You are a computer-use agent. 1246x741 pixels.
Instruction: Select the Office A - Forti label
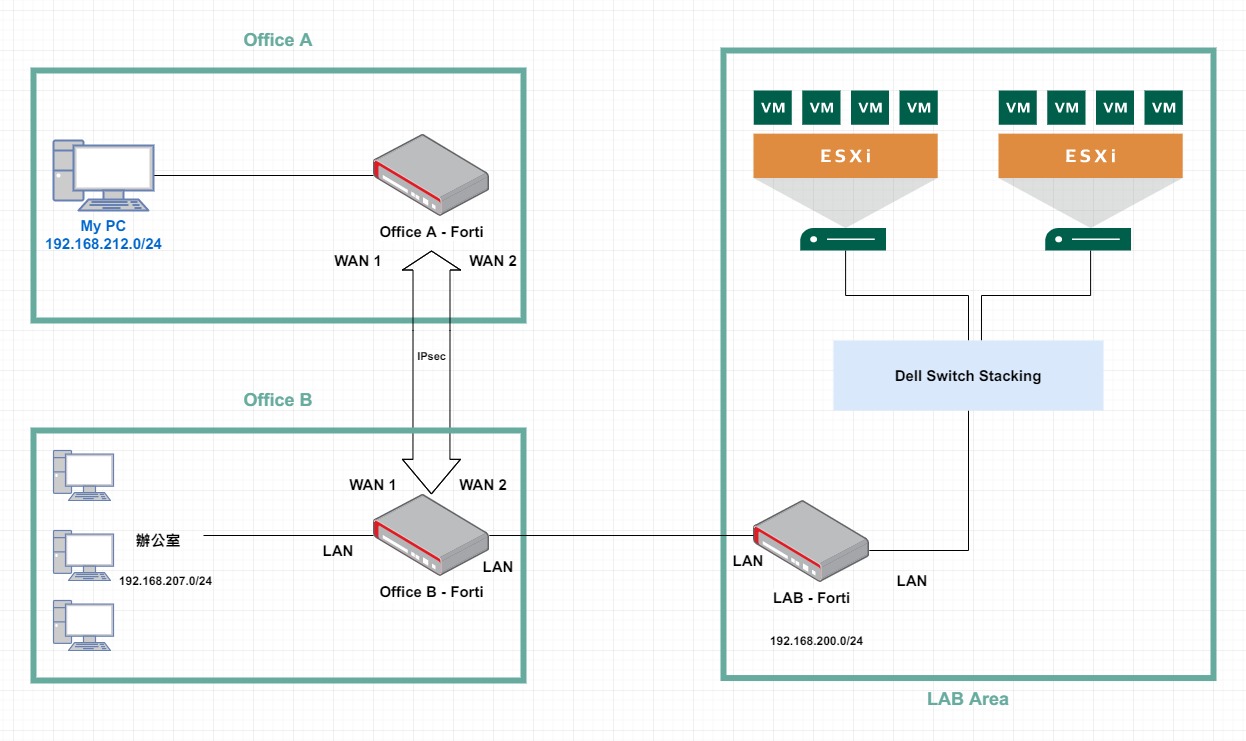click(x=431, y=232)
